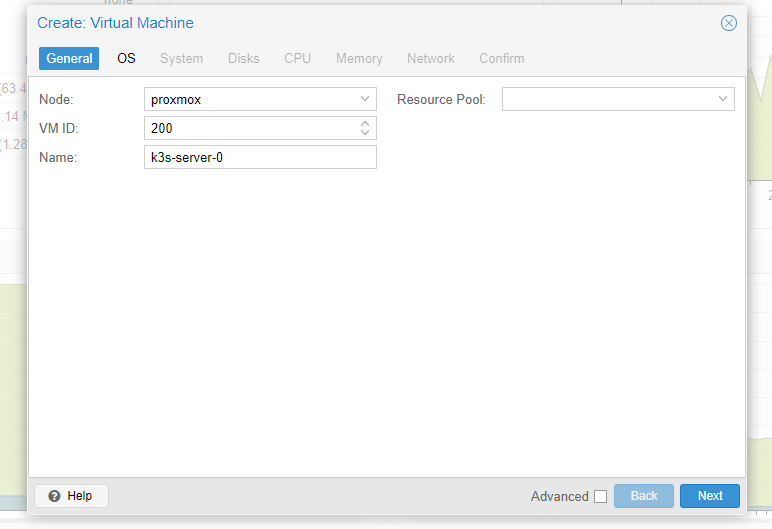Increase the VM ID with up arrow
The height and width of the screenshot is (529, 772).
pos(365,124)
